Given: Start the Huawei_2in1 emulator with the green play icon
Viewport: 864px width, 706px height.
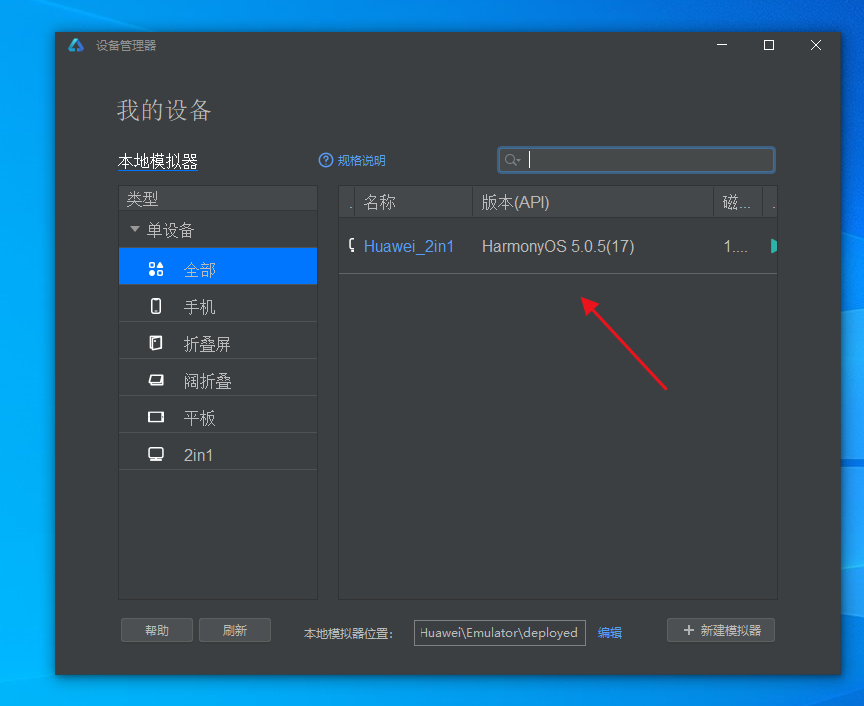Looking at the screenshot, I should pyautogui.click(x=773, y=246).
